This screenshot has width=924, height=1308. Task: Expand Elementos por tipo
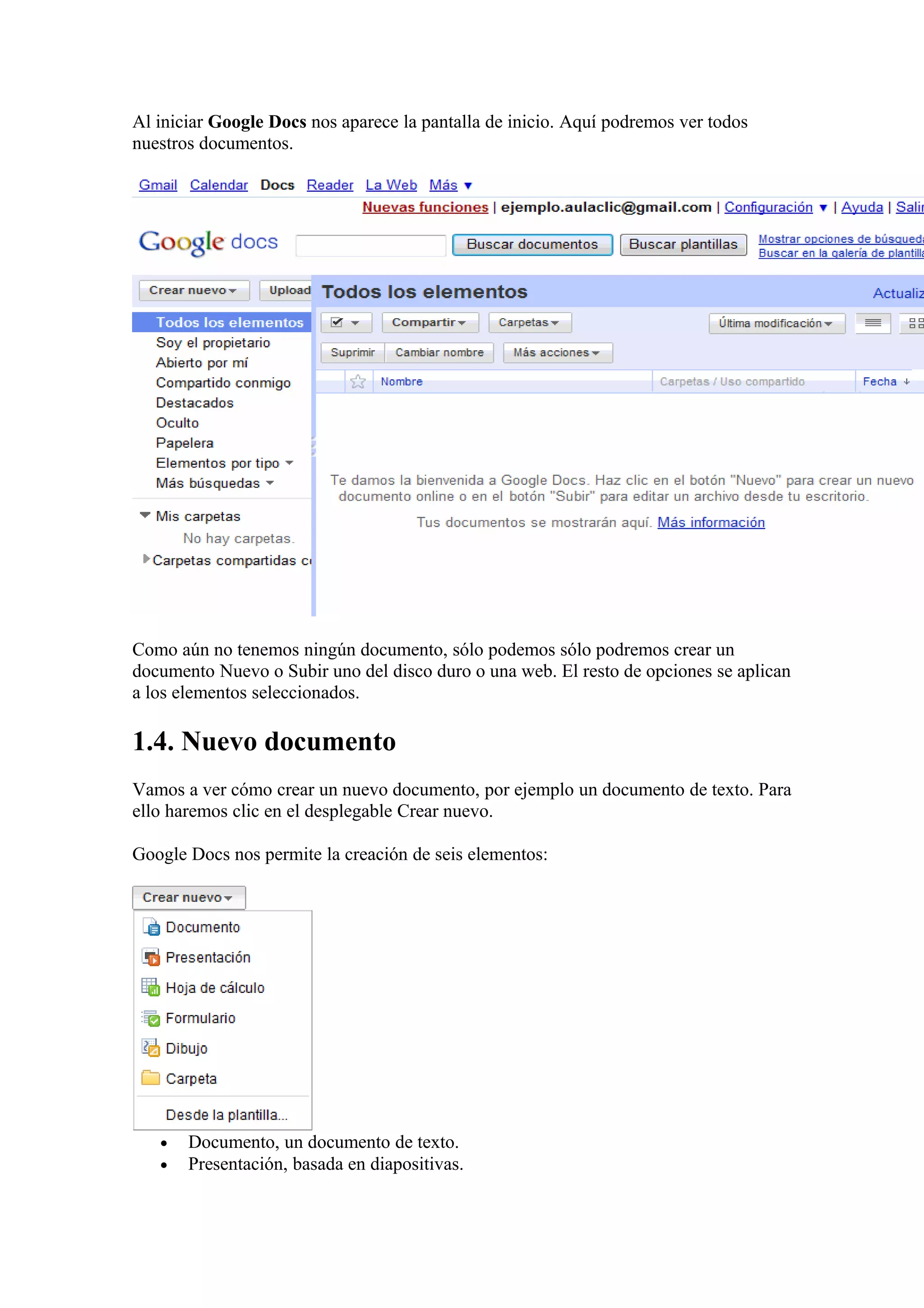point(289,463)
